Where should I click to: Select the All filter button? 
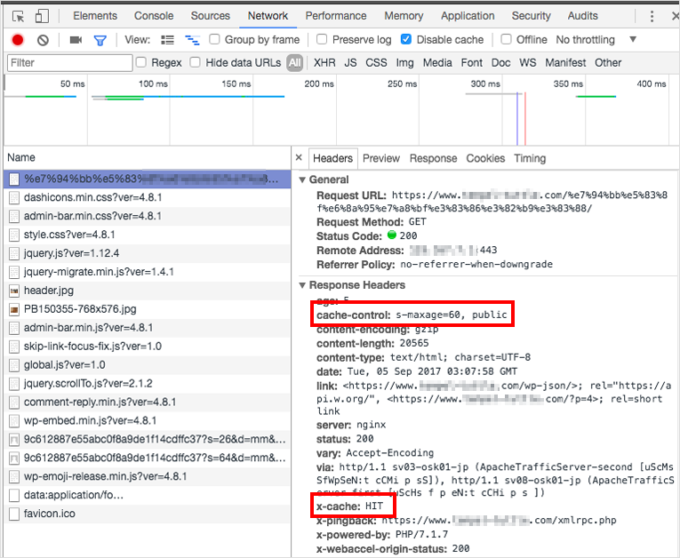(x=294, y=63)
